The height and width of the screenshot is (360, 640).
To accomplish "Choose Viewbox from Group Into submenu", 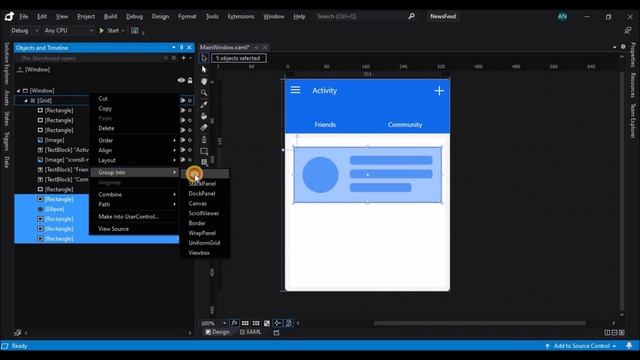I will (x=199, y=253).
